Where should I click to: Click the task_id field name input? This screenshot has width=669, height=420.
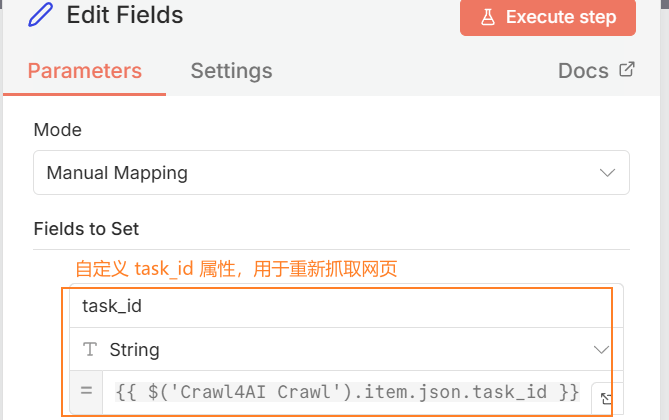pyautogui.click(x=340, y=307)
